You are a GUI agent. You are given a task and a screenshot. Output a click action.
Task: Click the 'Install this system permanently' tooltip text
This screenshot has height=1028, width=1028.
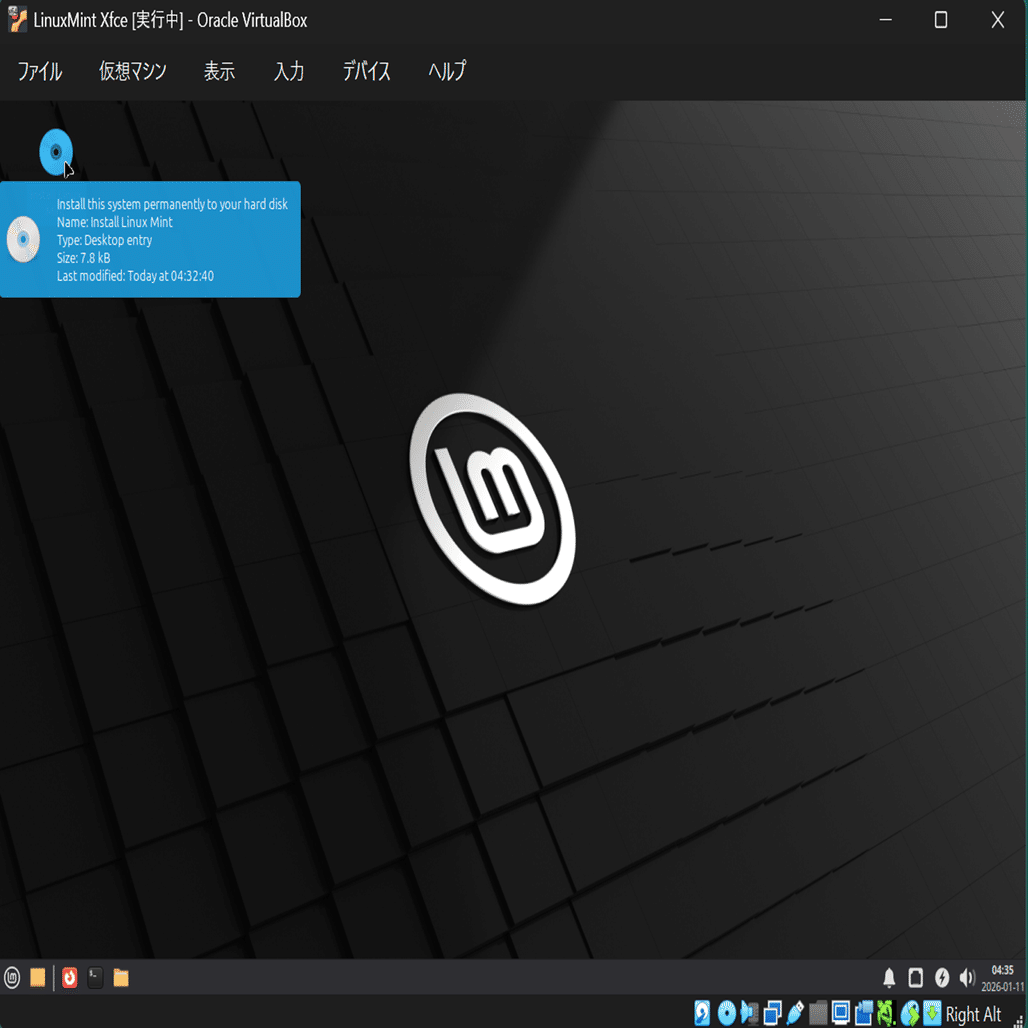point(172,205)
